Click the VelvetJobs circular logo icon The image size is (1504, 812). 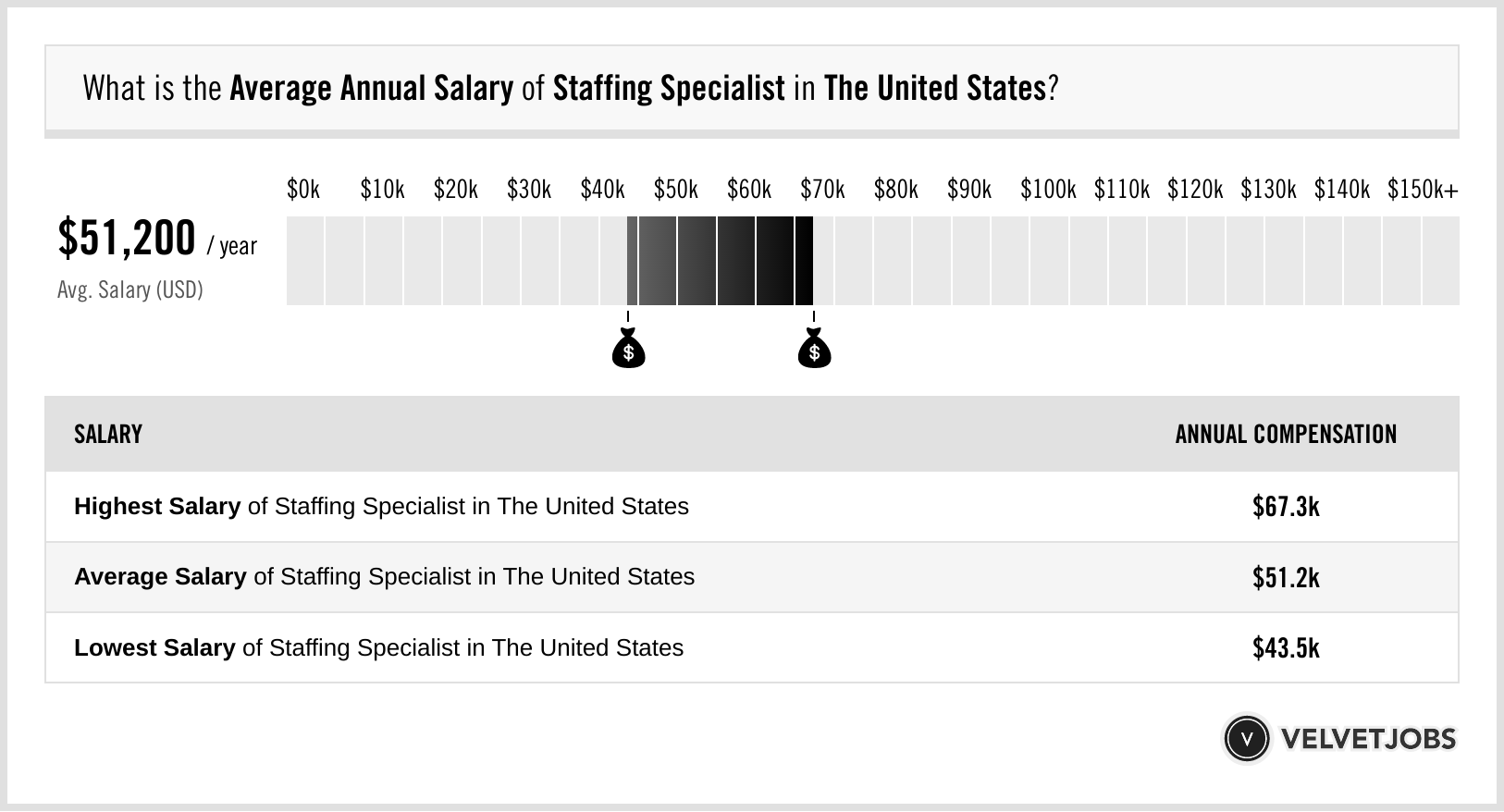pos(1246,738)
